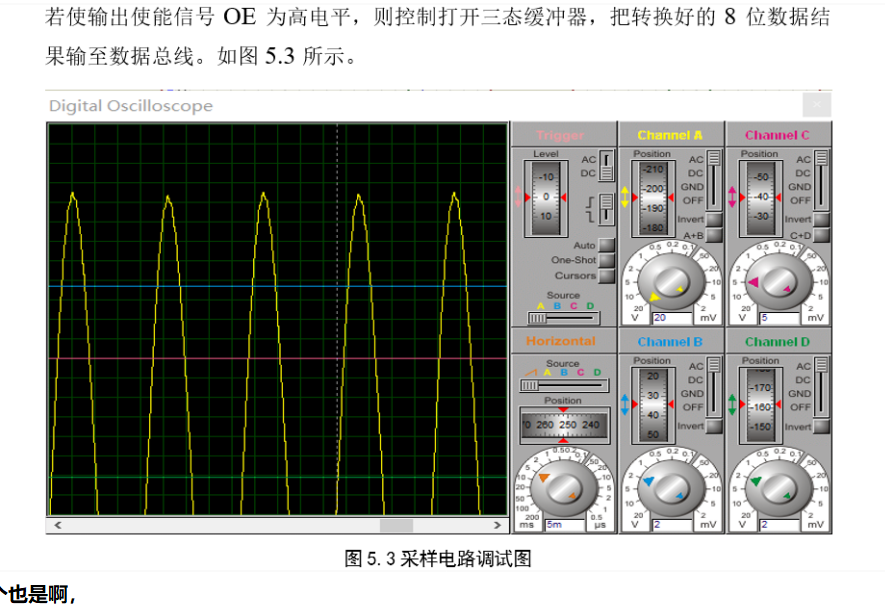Click the horizontal scrollbar thumb under the display
Viewport: 885px width, 609px height.
(x=396, y=525)
